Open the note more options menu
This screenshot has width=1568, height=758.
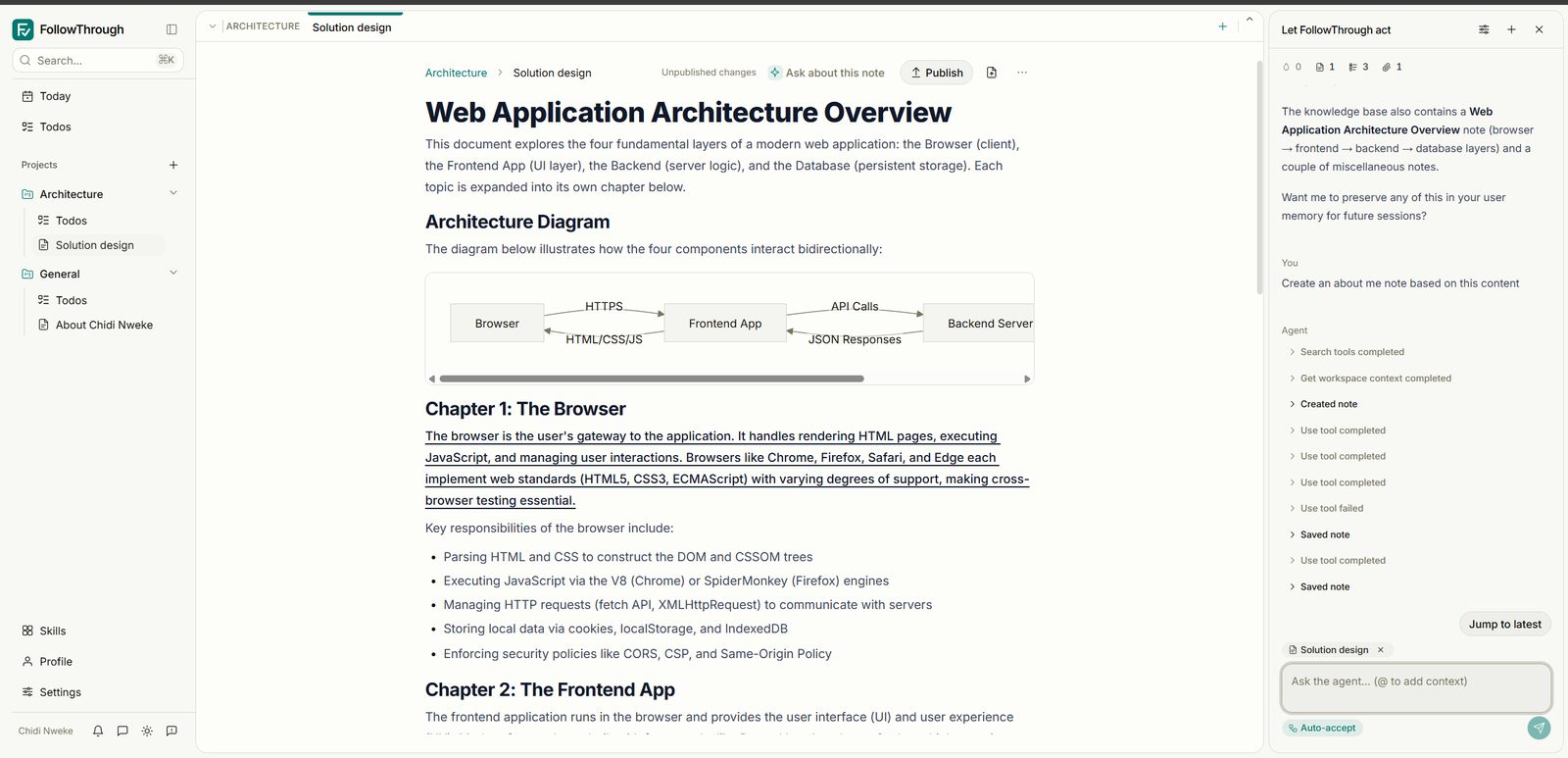[x=1022, y=73]
